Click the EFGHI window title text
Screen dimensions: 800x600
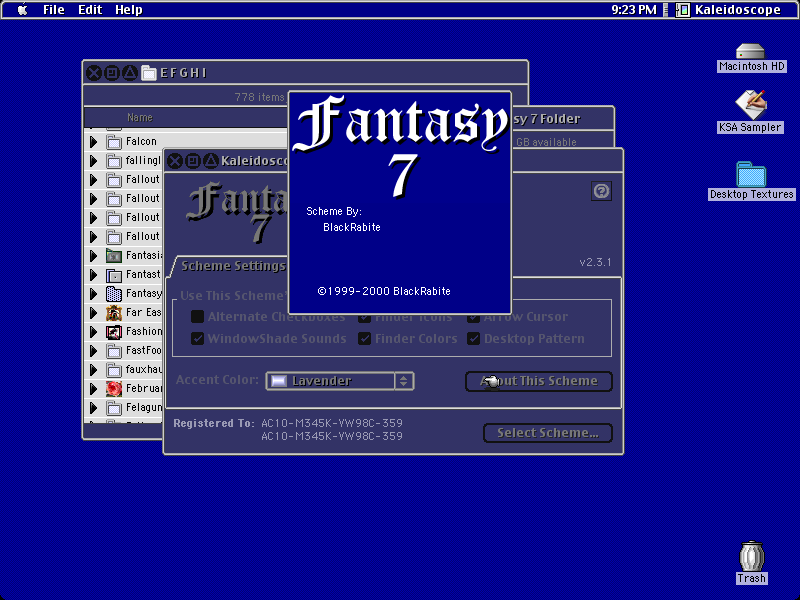(x=183, y=73)
